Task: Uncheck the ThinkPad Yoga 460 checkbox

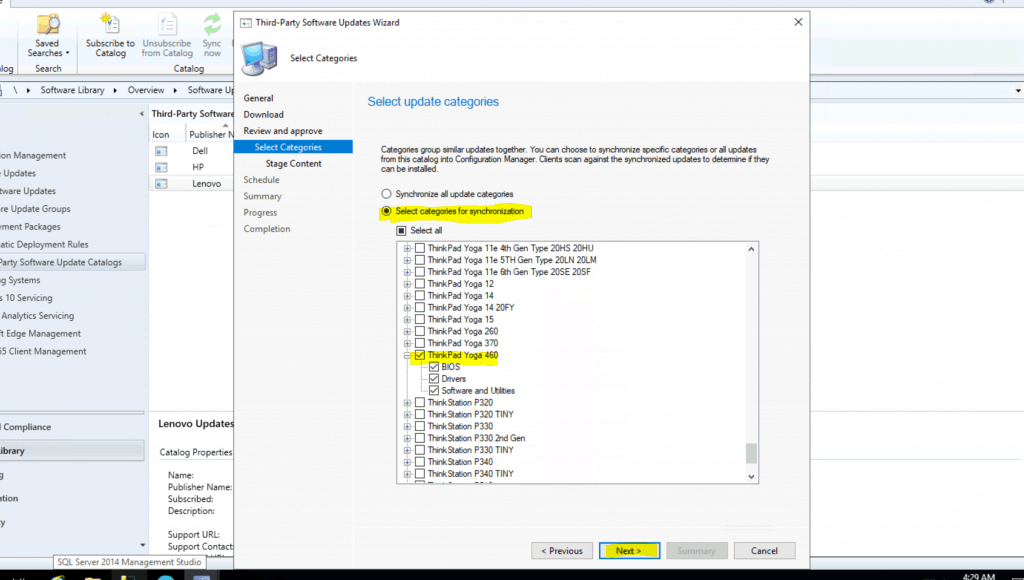Action: (x=420, y=355)
